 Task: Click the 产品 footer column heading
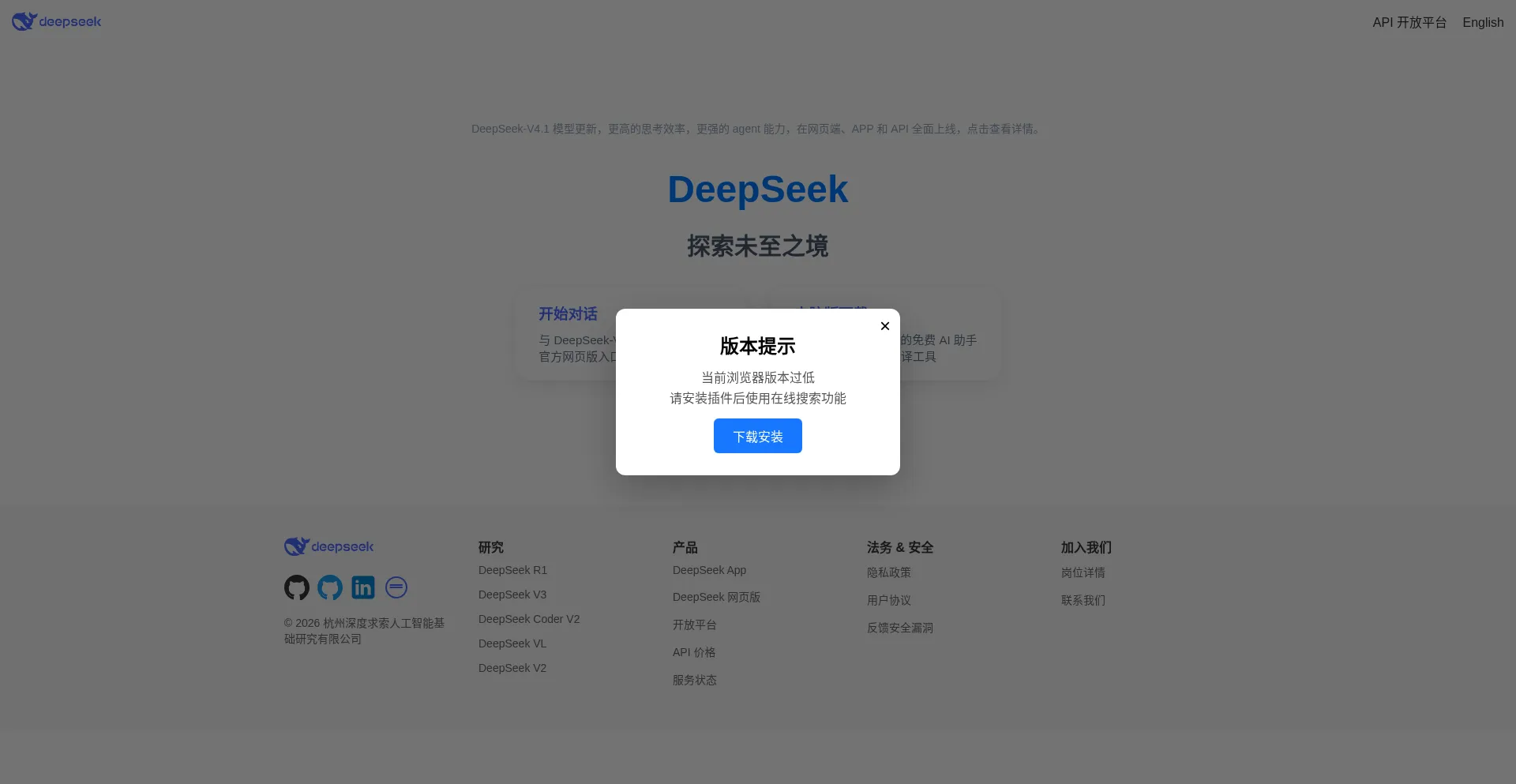(x=685, y=547)
